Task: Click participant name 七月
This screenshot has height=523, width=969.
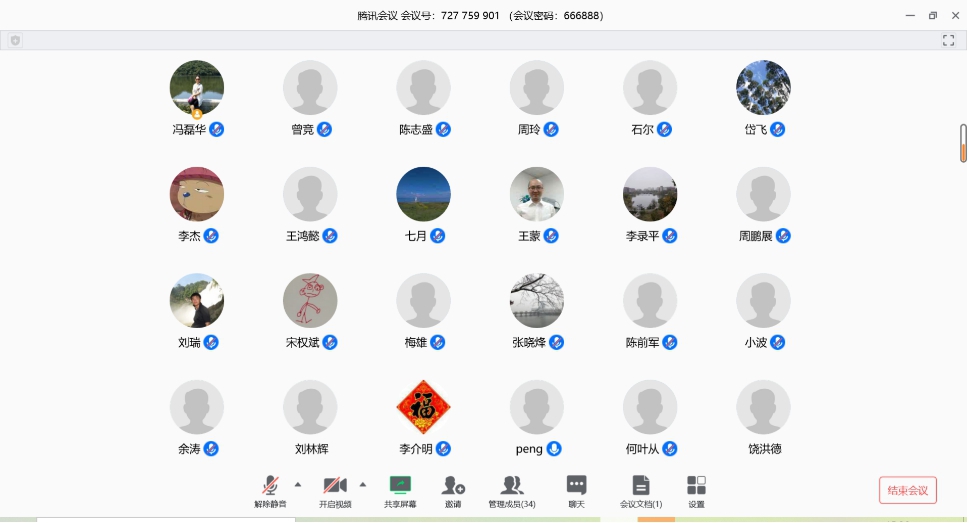Action: [415, 237]
